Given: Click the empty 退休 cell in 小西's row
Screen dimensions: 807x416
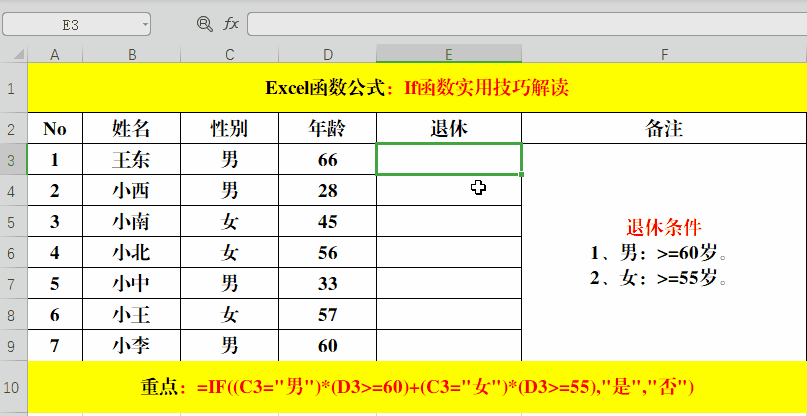Looking at the screenshot, I should click(x=449, y=190).
